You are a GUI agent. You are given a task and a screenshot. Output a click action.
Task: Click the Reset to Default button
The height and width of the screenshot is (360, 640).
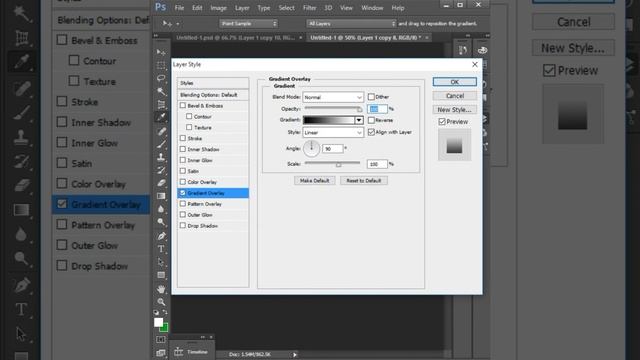pyautogui.click(x=364, y=180)
